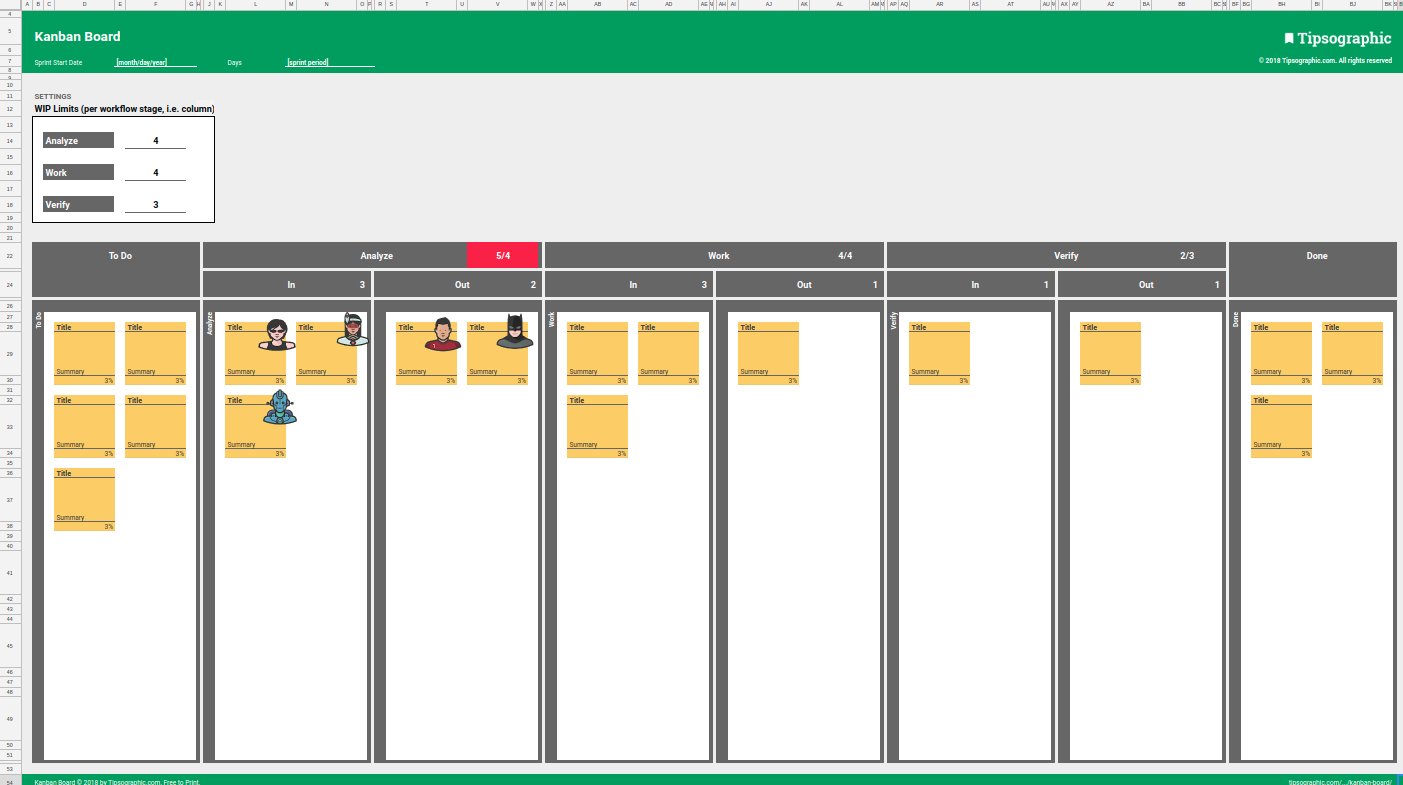This screenshot has width=1403, height=785.
Task: Click the [month/day/year] Sprint Start Date field
Action: 140,61
